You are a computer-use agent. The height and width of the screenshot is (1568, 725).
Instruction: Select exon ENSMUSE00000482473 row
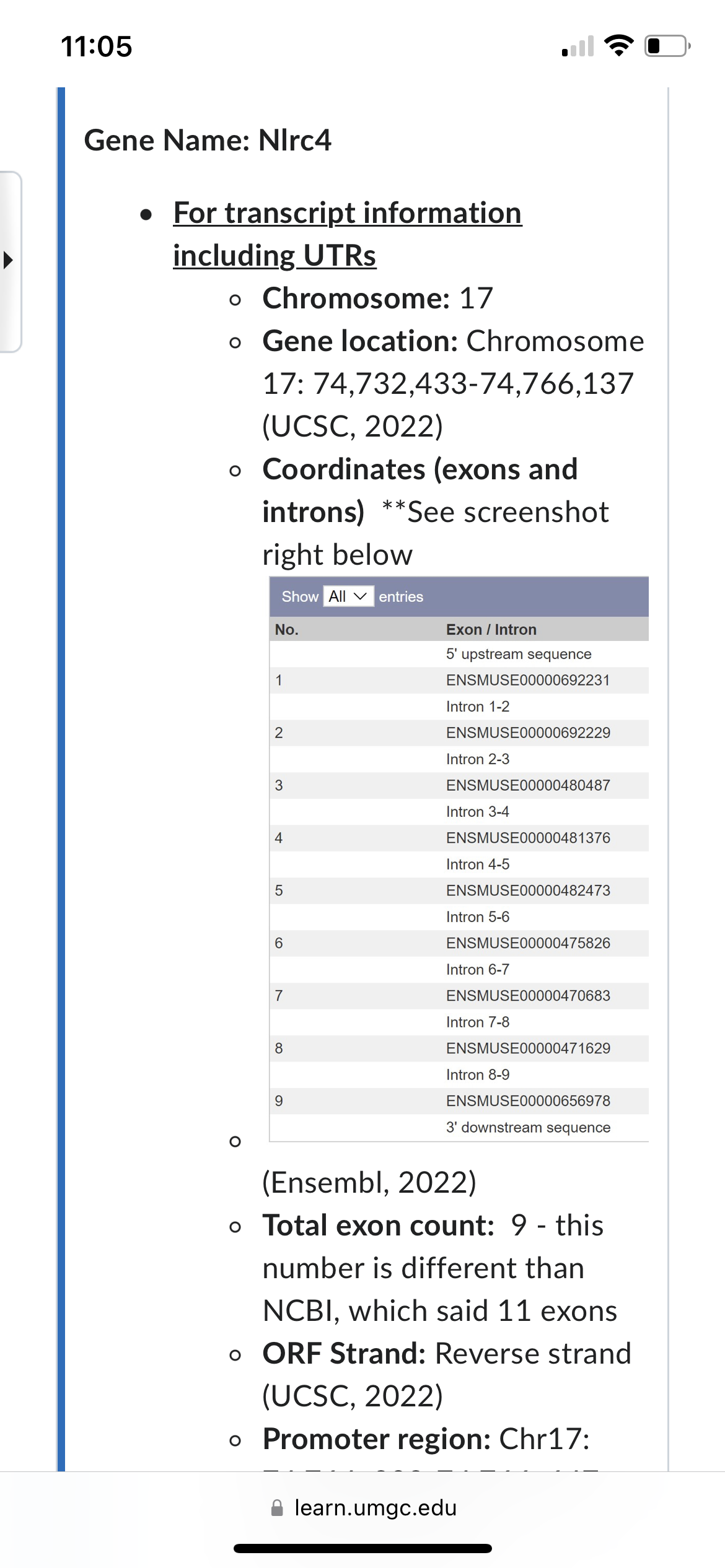click(459, 891)
